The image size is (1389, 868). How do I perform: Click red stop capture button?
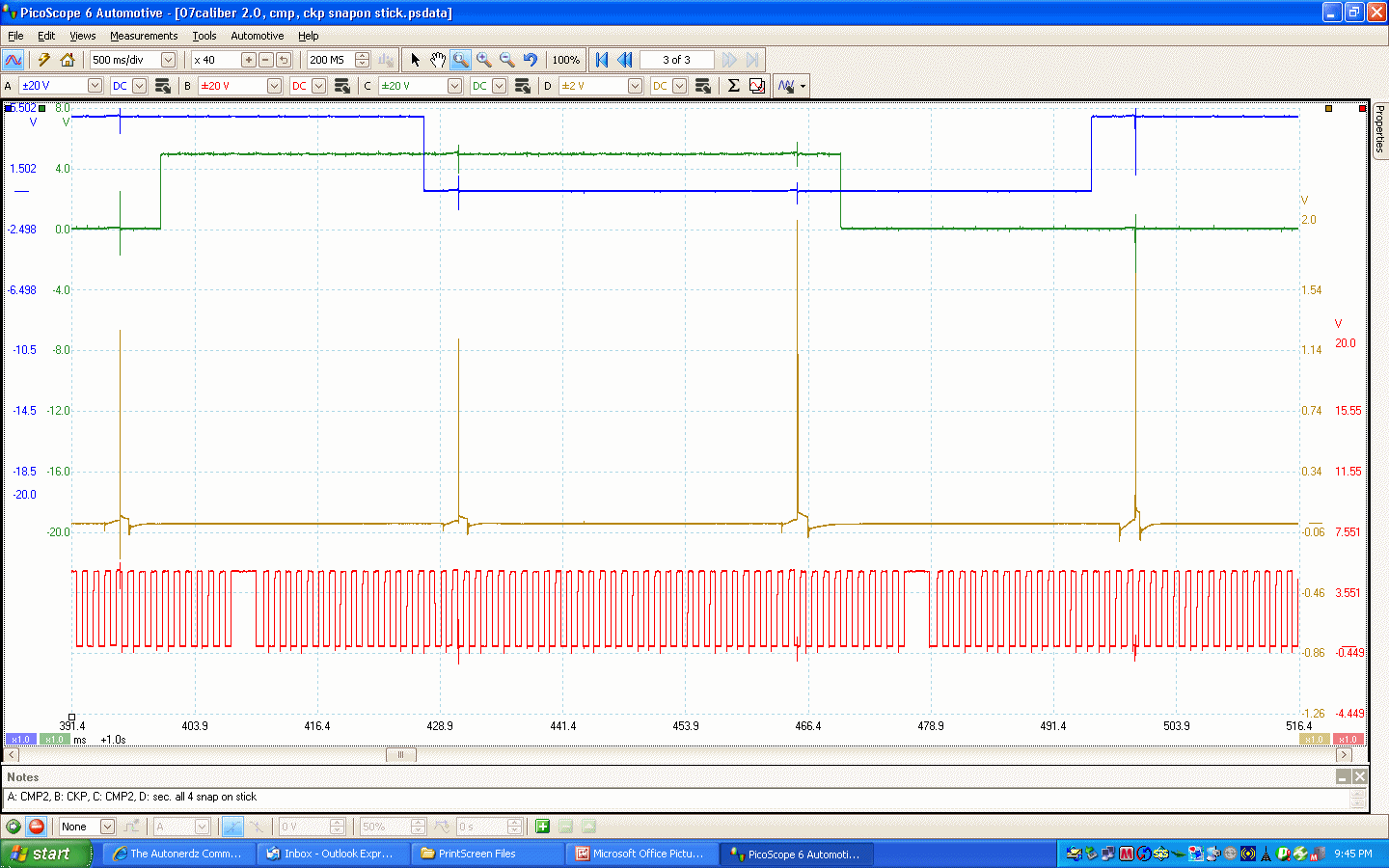[37, 827]
